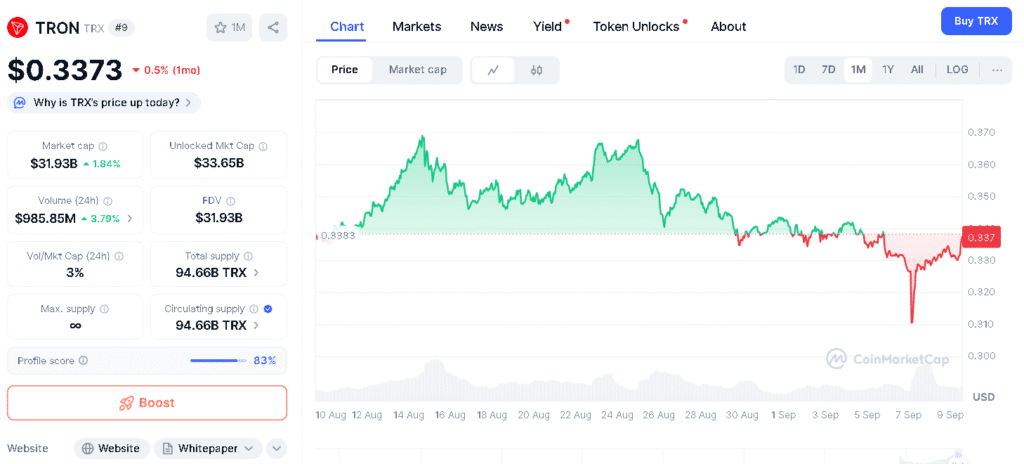The width and height of the screenshot is (1024, 464).
Task: Click the 83% profile score value
Action: pyautogui.click(x=264, y=360)
